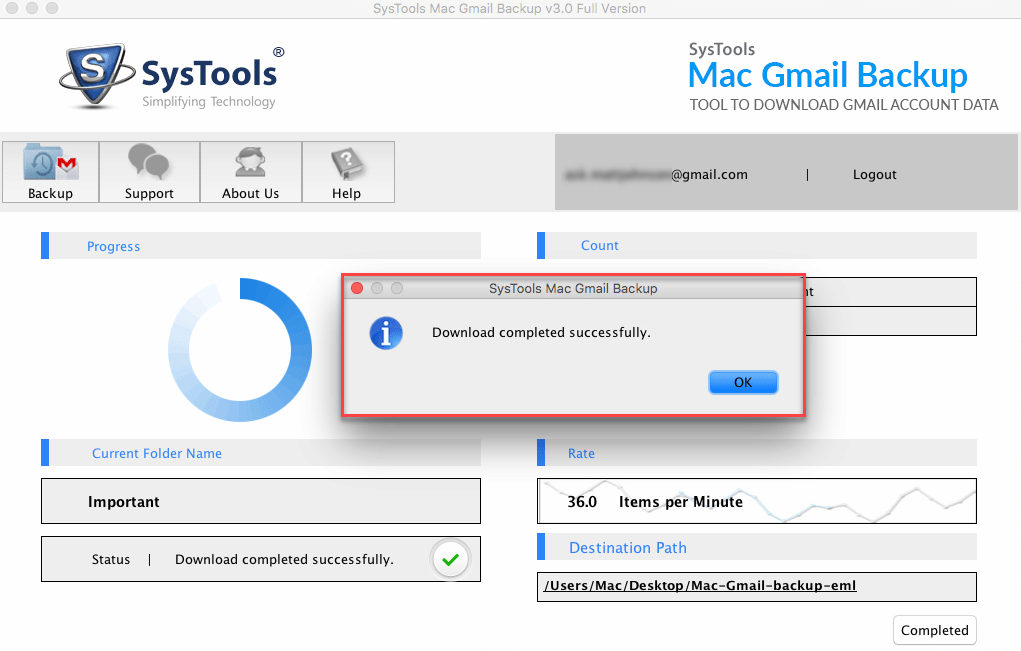Click Logout from Gmail account
This screenshot has height=651, width=1021.
(x=874, y=174)
